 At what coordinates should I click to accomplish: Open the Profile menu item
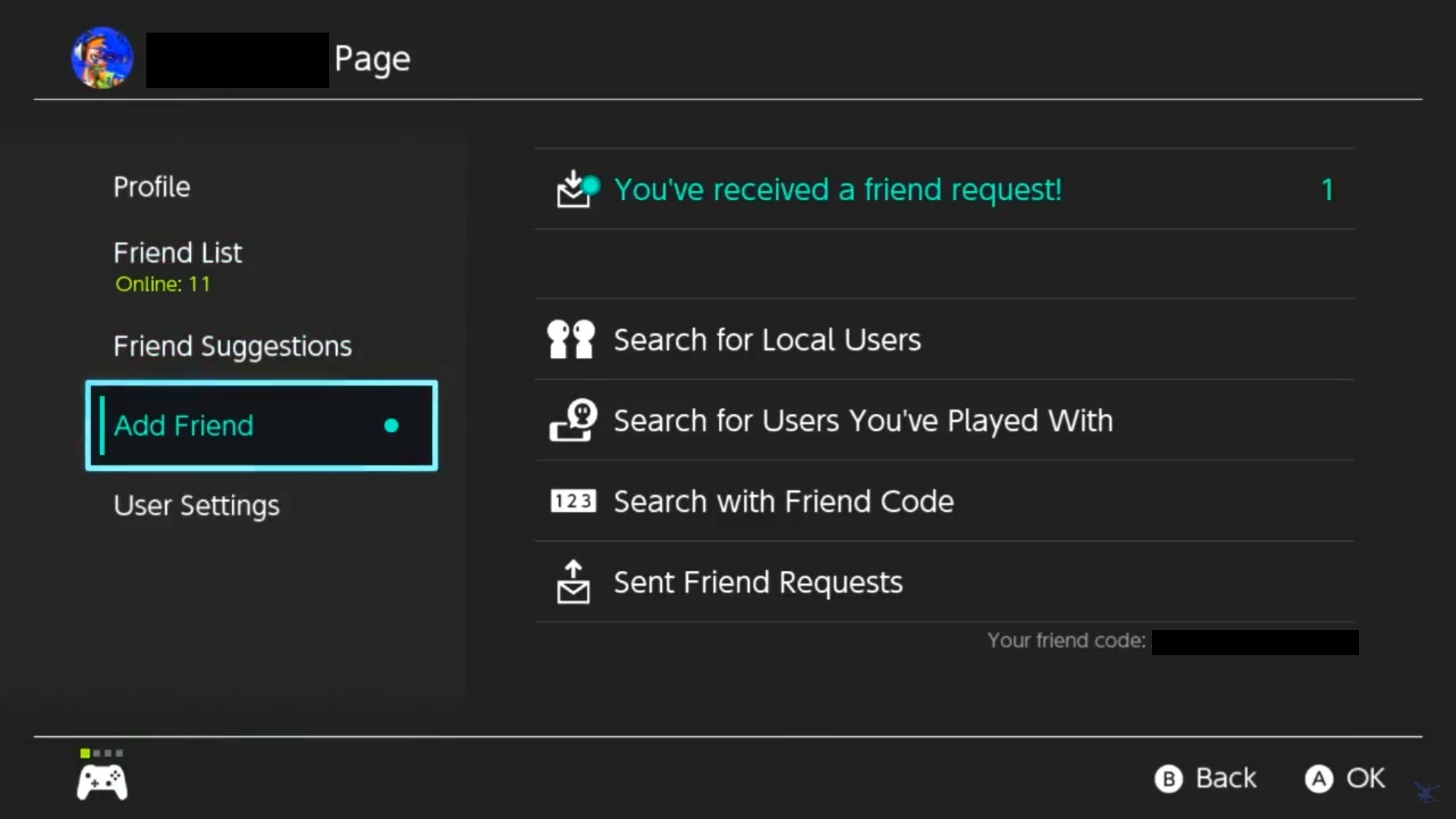(x=152, y=187)
